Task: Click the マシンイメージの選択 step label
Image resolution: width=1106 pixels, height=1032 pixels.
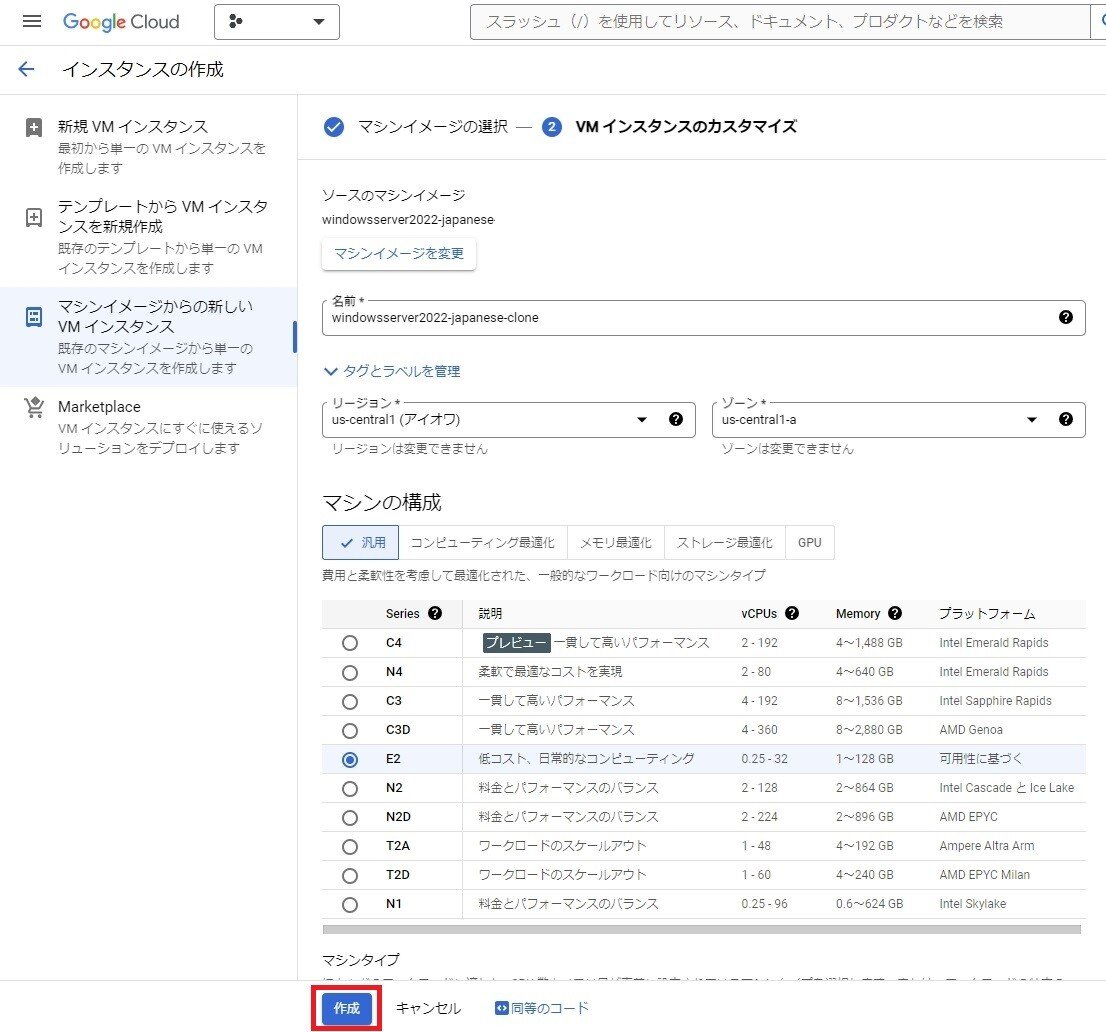Action: pos(433,127)
